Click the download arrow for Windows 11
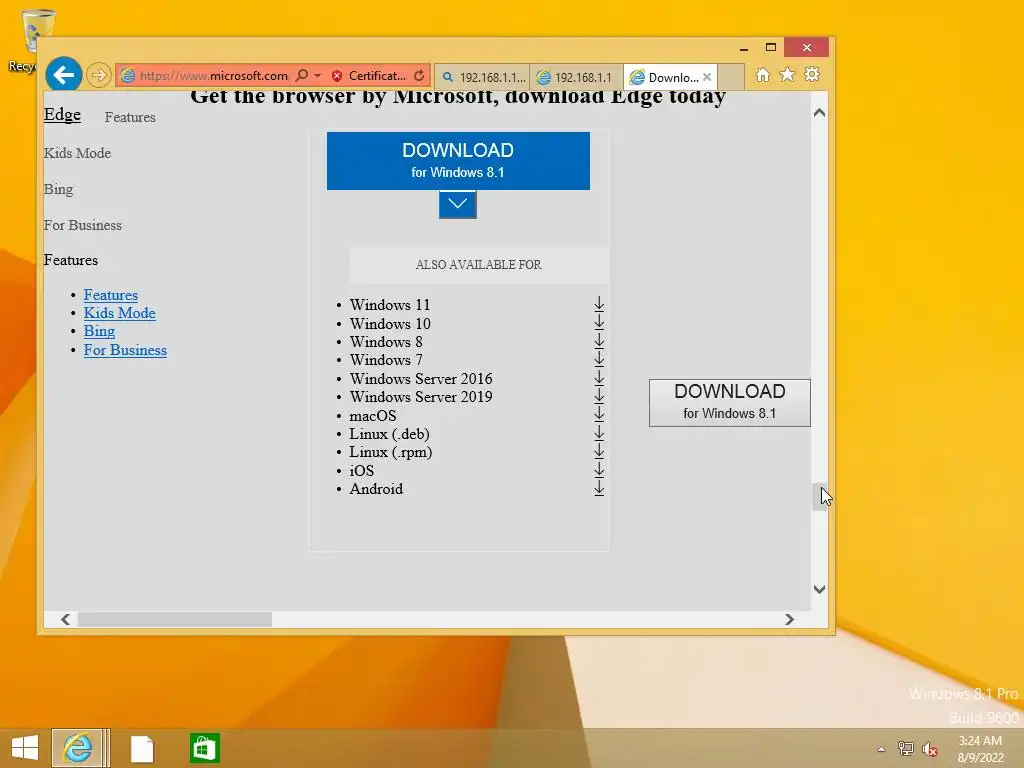Image resolution: width=1024 pixels, height=768 pixels. click(x=599, y=304)
